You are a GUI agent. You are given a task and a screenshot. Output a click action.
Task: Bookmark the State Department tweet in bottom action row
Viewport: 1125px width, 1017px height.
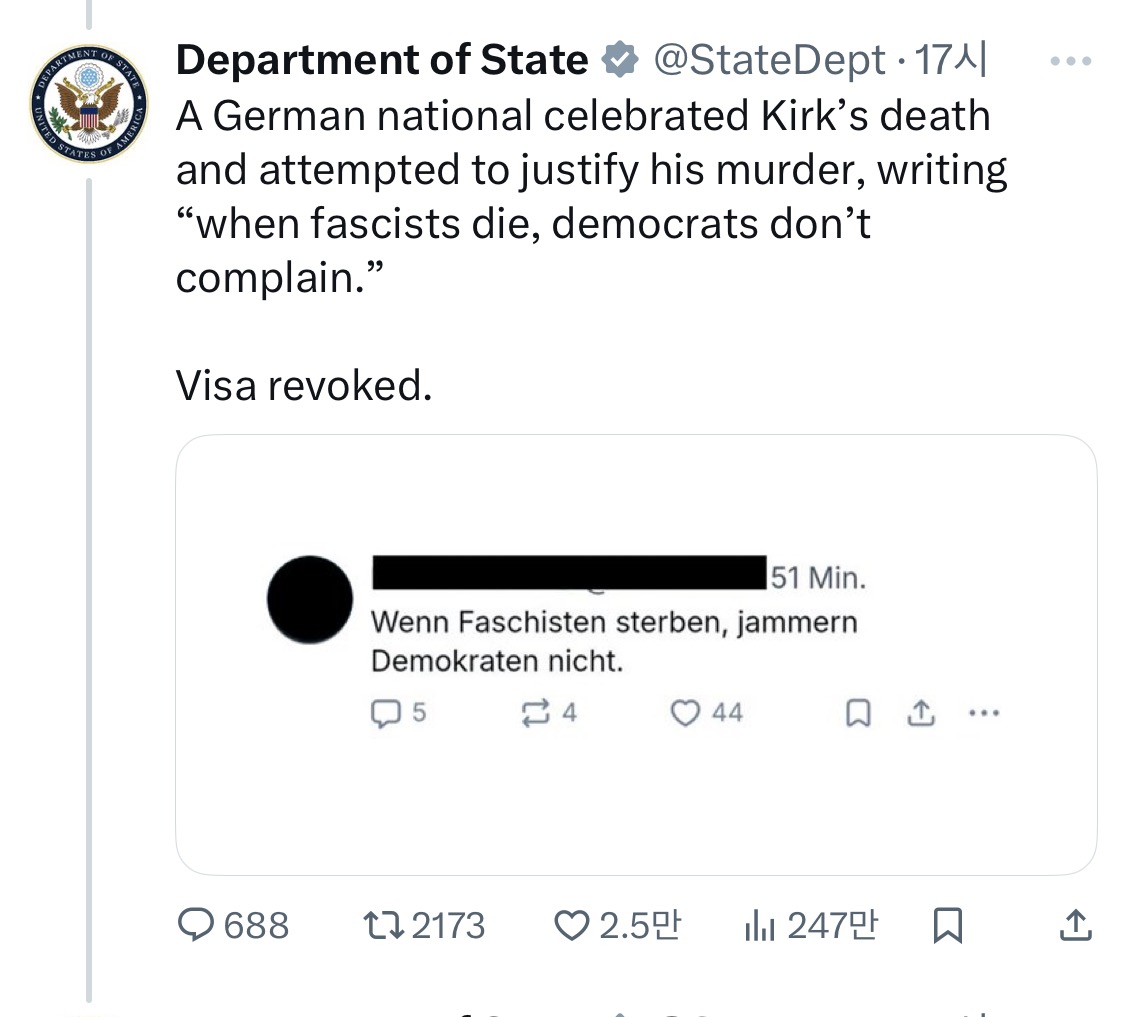tap(946, 926)
